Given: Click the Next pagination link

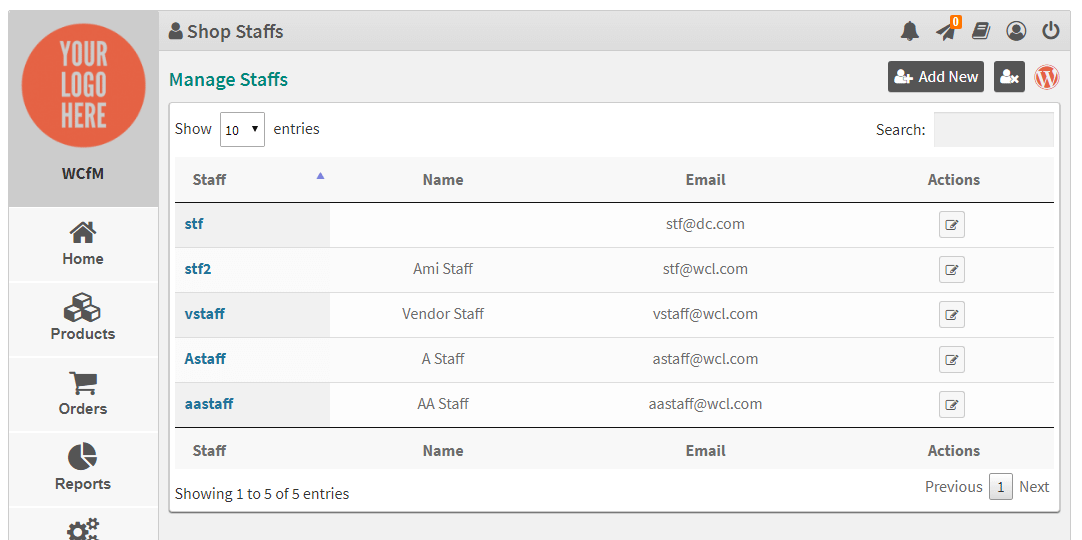Looking at the screenshot, I should 1034,487.
